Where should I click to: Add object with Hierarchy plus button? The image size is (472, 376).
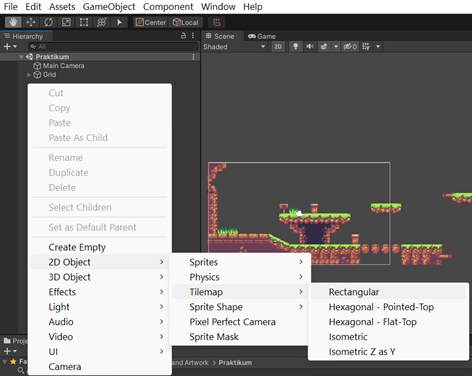point(9,46)
